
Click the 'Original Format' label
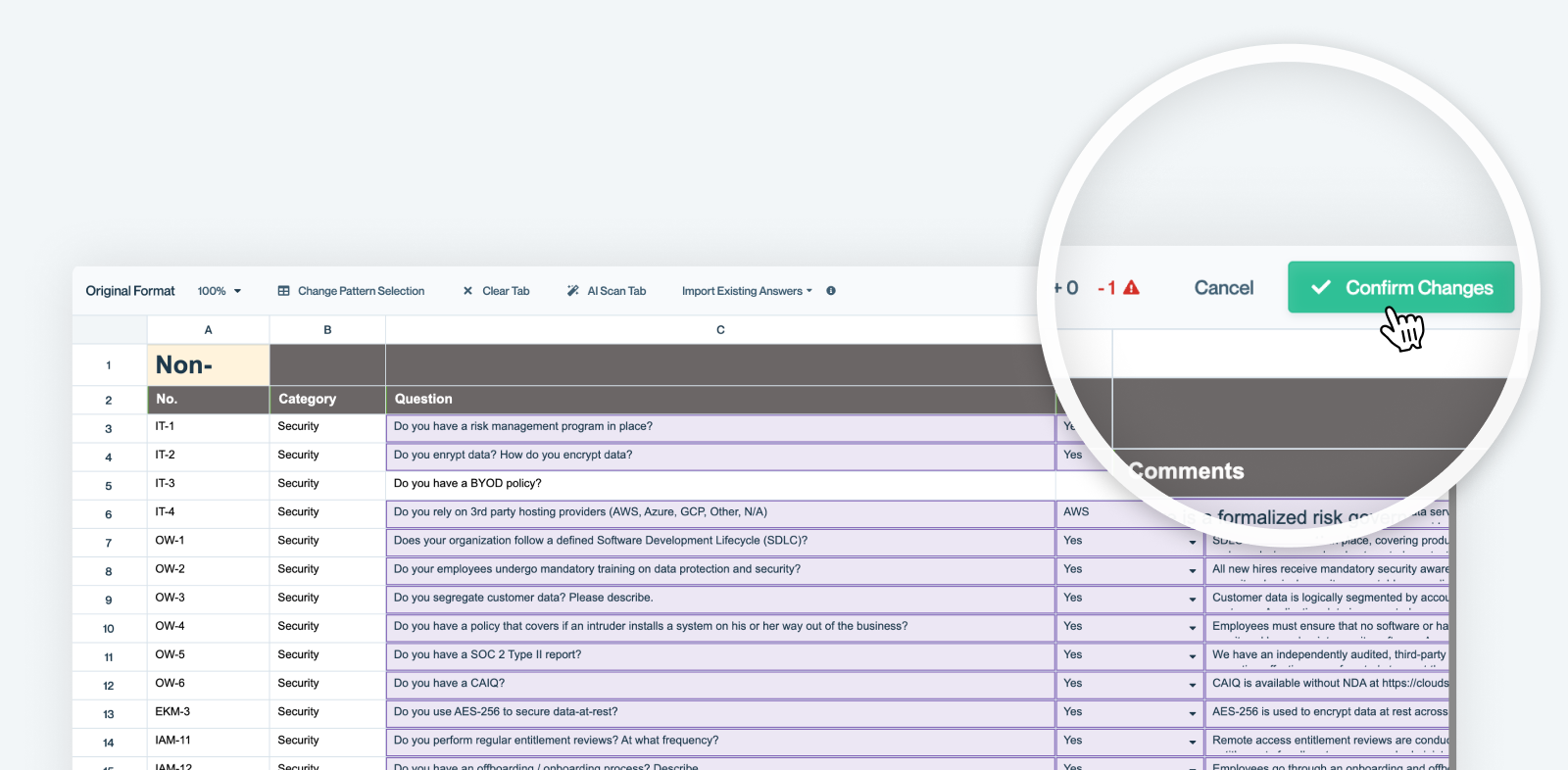130,291
